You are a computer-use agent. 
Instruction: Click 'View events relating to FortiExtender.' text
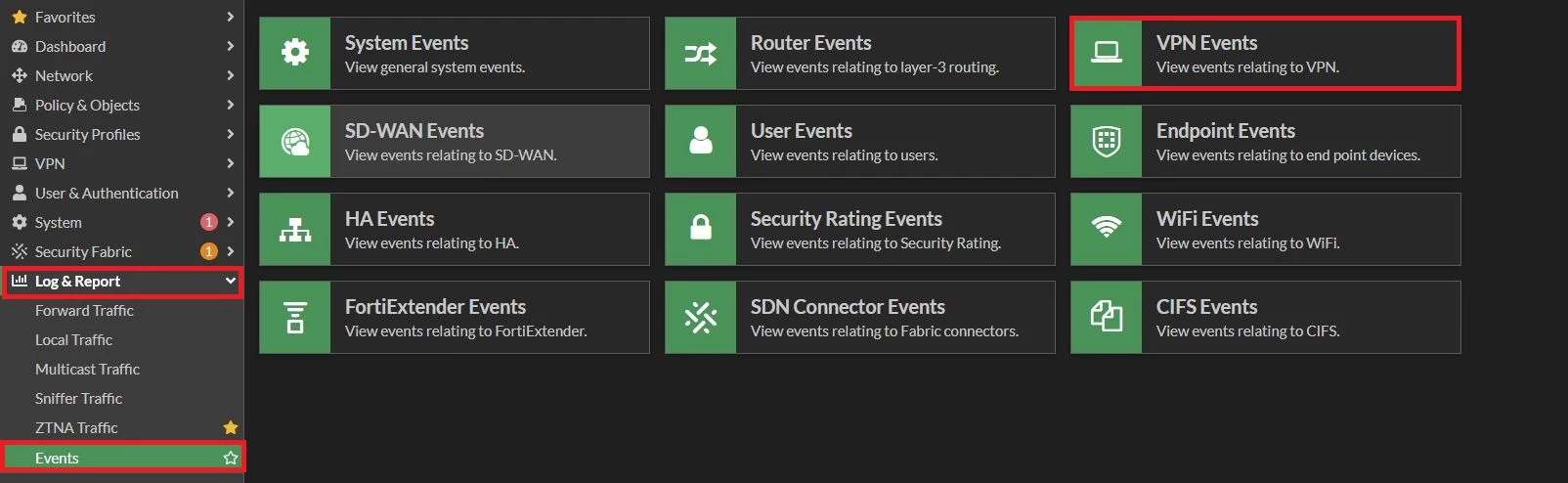[466, 331]
